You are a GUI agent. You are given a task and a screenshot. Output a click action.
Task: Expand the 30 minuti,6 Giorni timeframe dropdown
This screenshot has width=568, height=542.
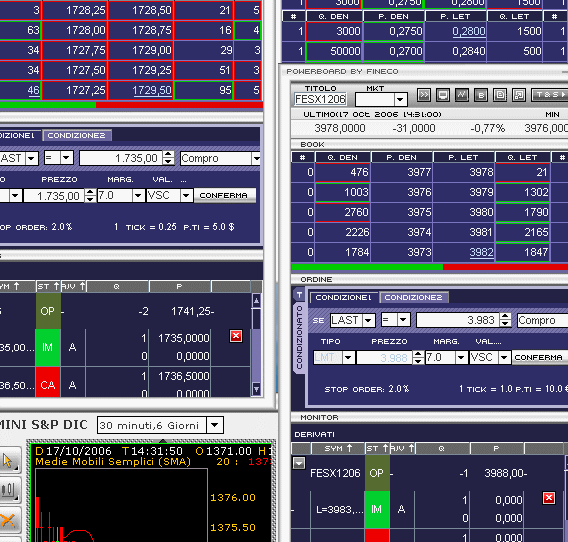point(214,425)
